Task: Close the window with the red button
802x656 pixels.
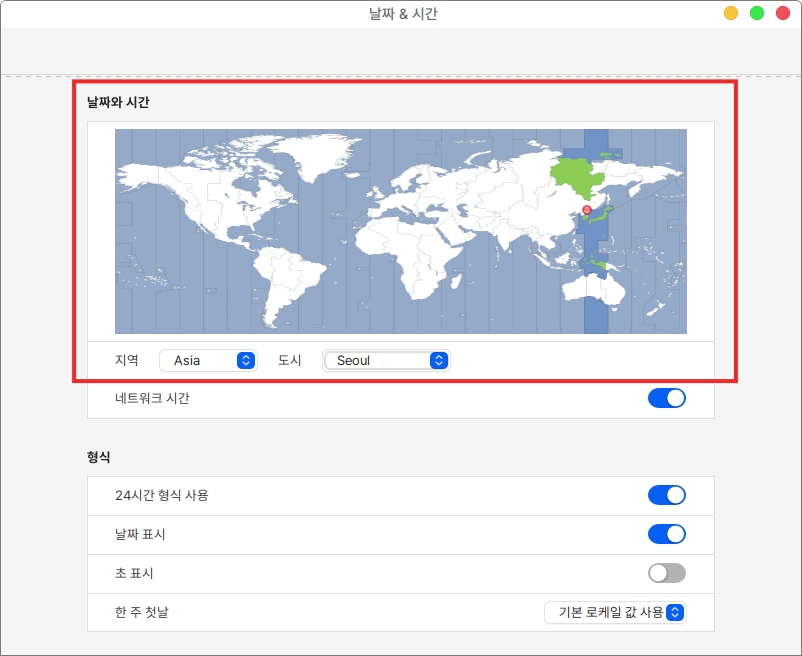Action: pyautogui.click(x=783, y=14)
